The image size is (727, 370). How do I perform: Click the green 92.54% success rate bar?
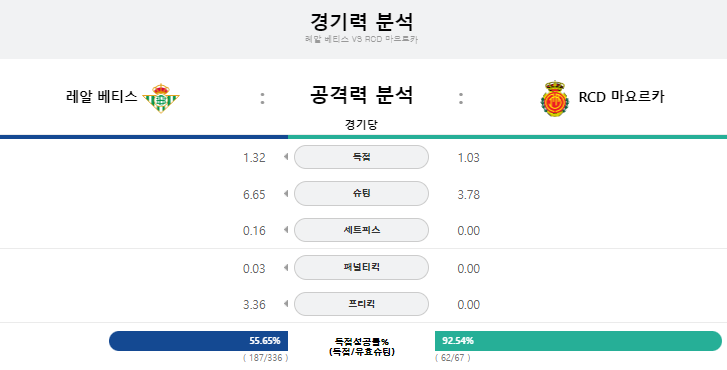coord(578,341)
